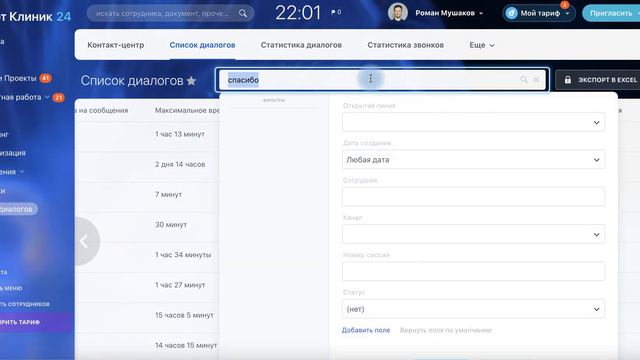Click the lock icon on Excel export
Viewport: 640px width, 360px height.
568,80
